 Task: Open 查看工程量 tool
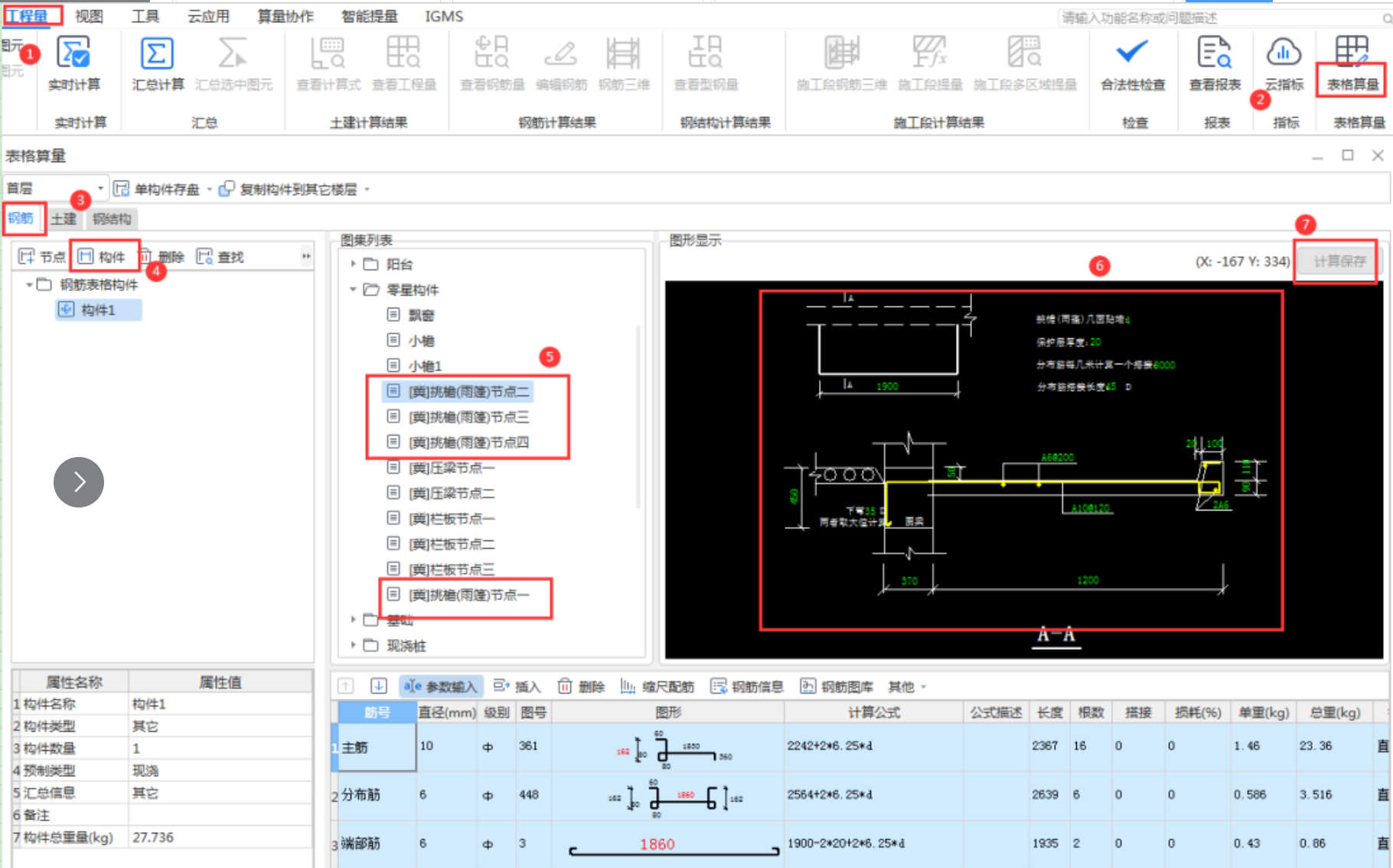(x=403, y=64)
